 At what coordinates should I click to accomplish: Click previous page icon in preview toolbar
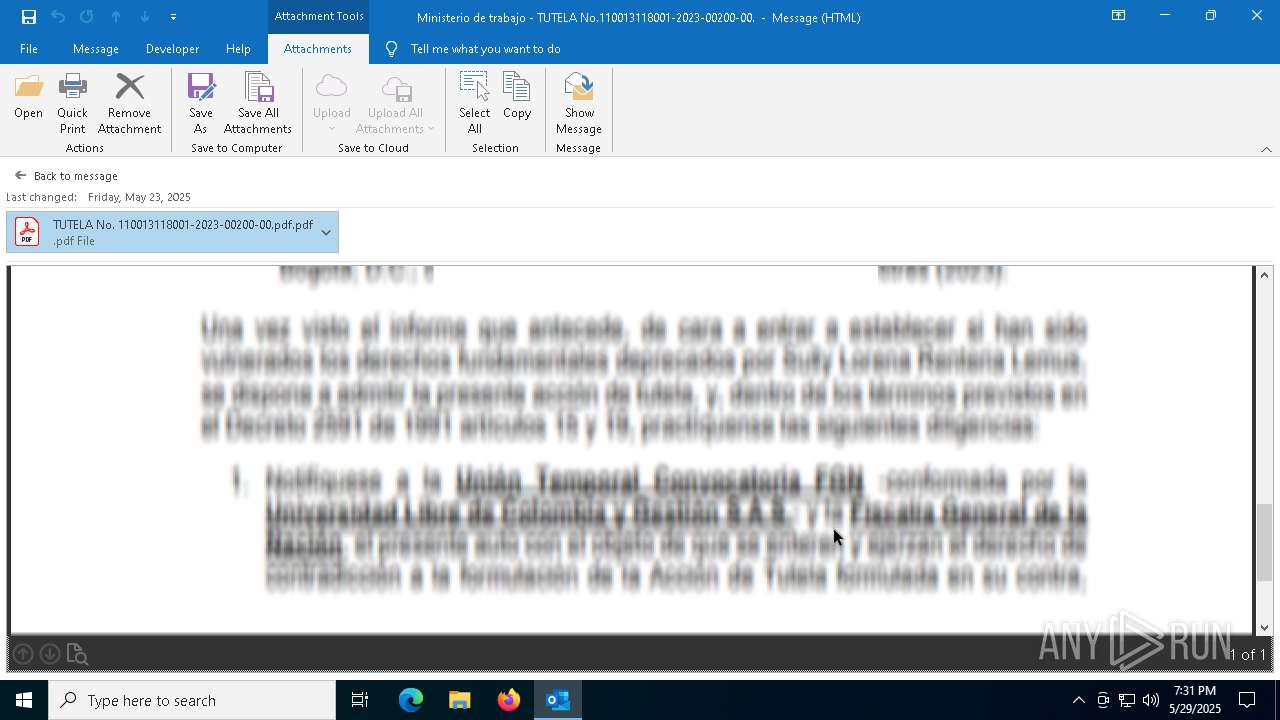point(23,654)
